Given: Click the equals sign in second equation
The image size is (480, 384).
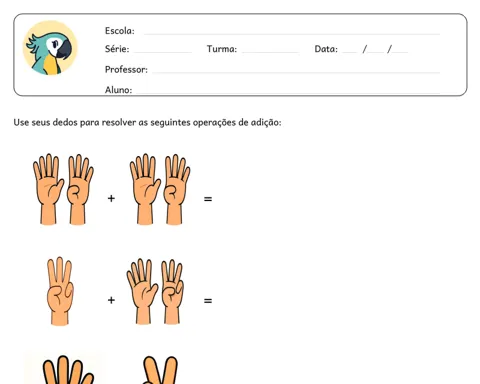Looking at the screenshot, I should [x=208, y=301].
